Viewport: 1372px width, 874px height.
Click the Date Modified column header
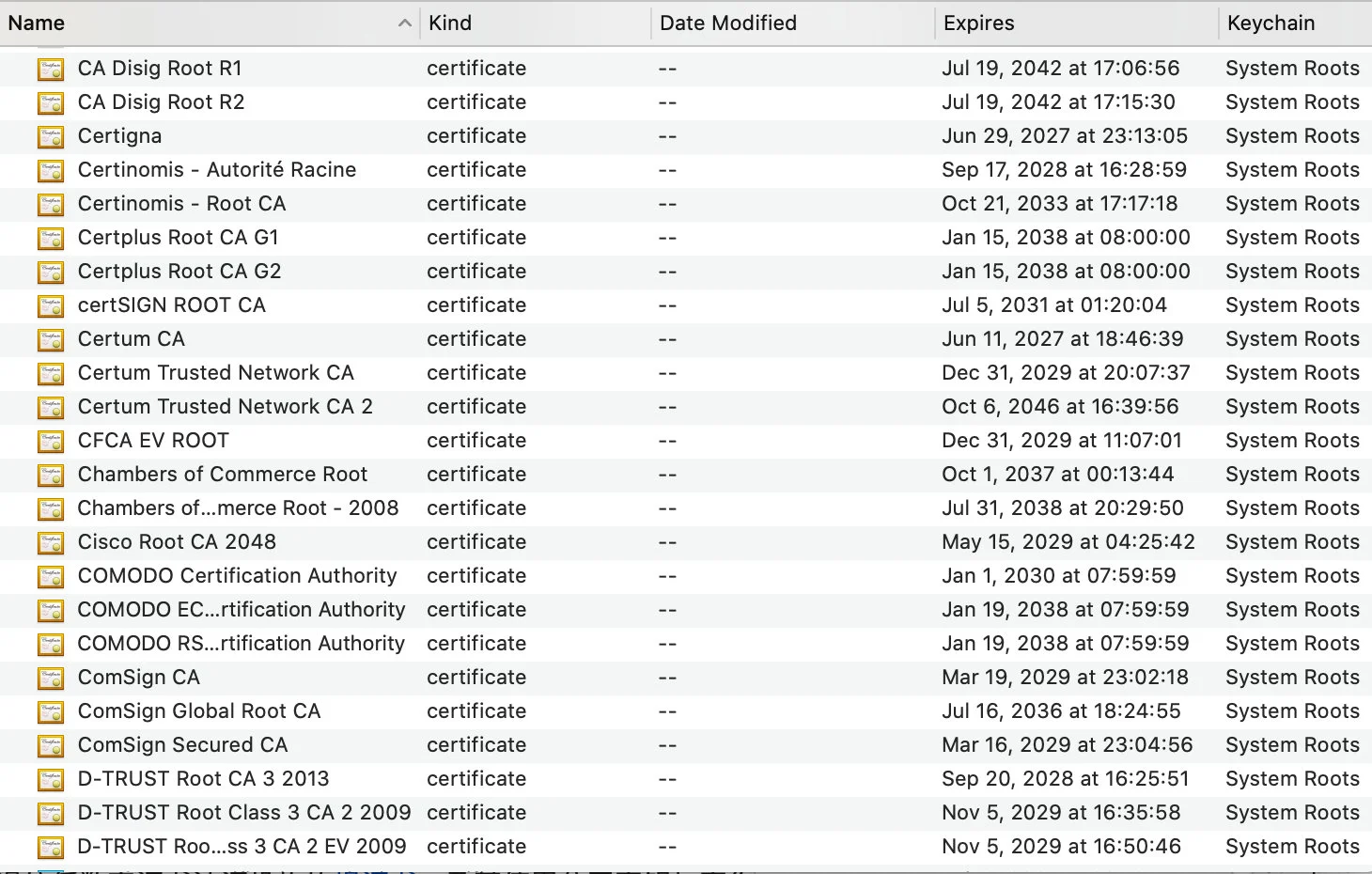click(727, 23)
